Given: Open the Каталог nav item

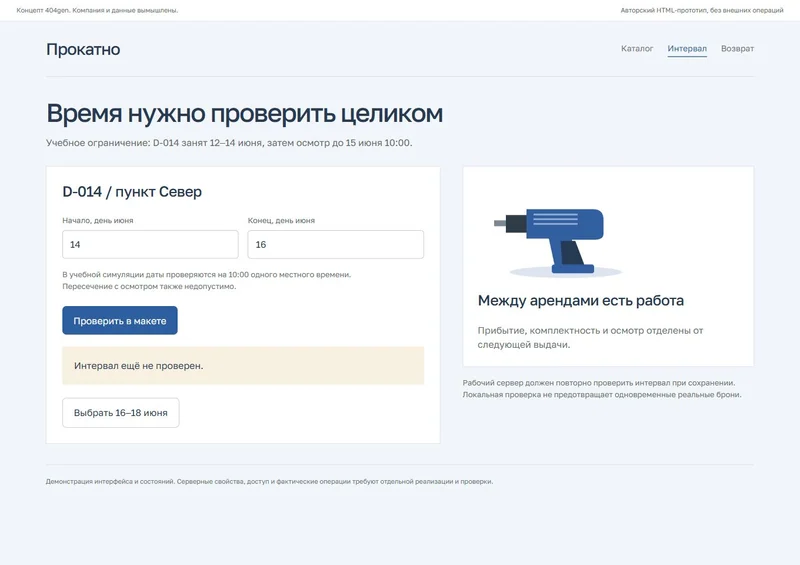Looking at the screenshot, I should click(637, 48).
